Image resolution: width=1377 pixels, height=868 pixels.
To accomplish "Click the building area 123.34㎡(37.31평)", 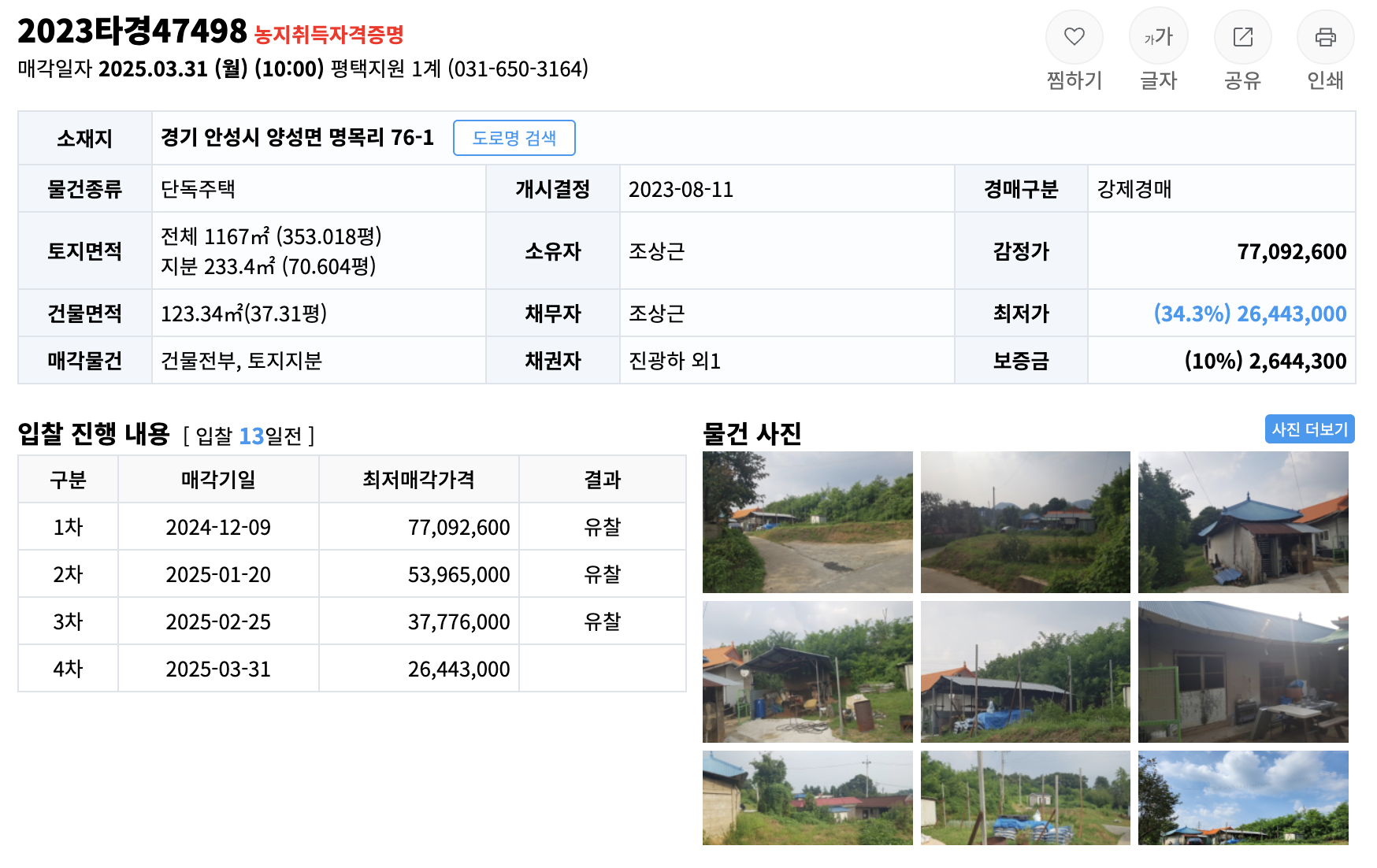I will 243,313.
